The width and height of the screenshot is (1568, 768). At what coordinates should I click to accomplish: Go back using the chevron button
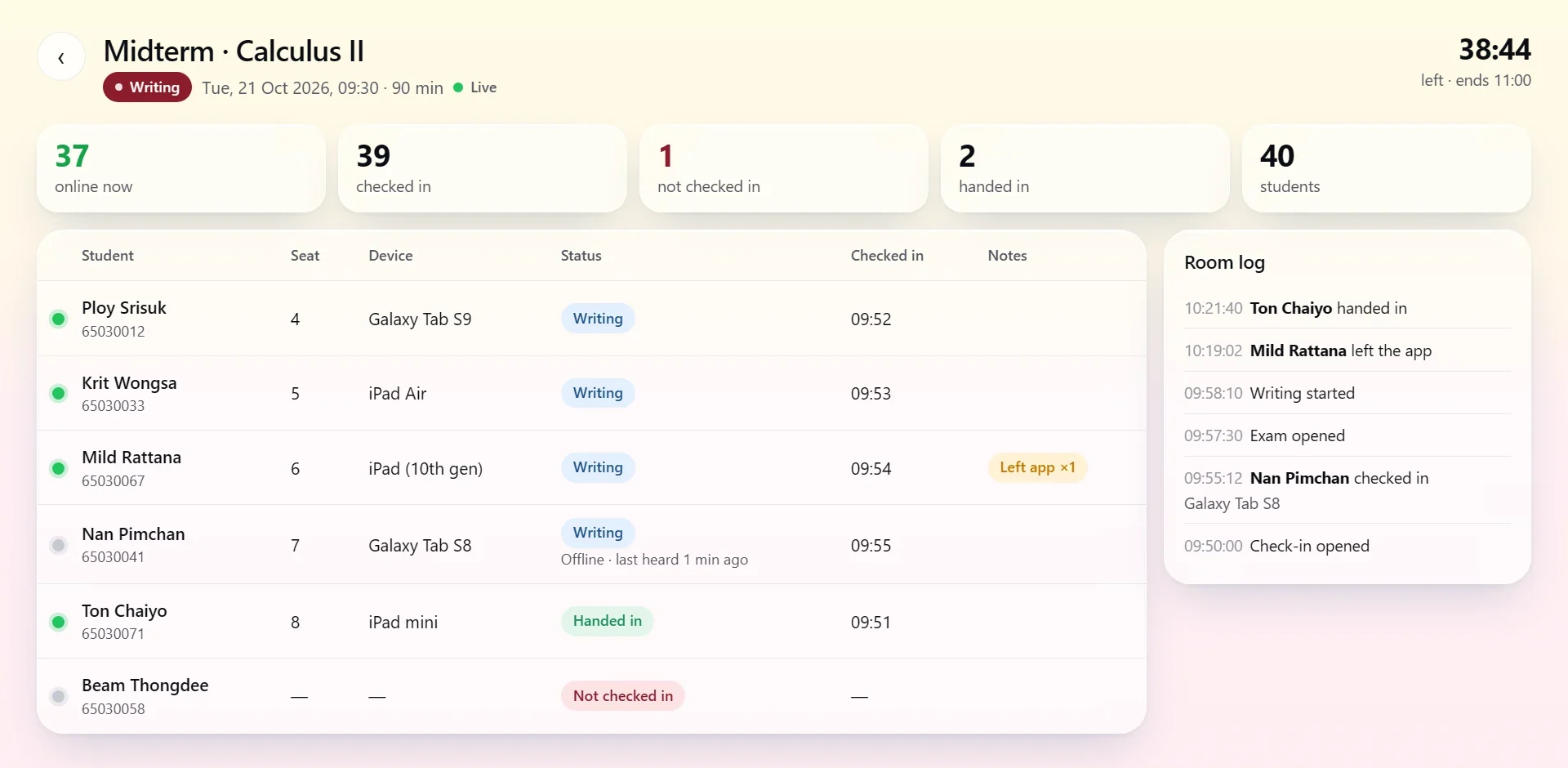(x=61, y=57)
